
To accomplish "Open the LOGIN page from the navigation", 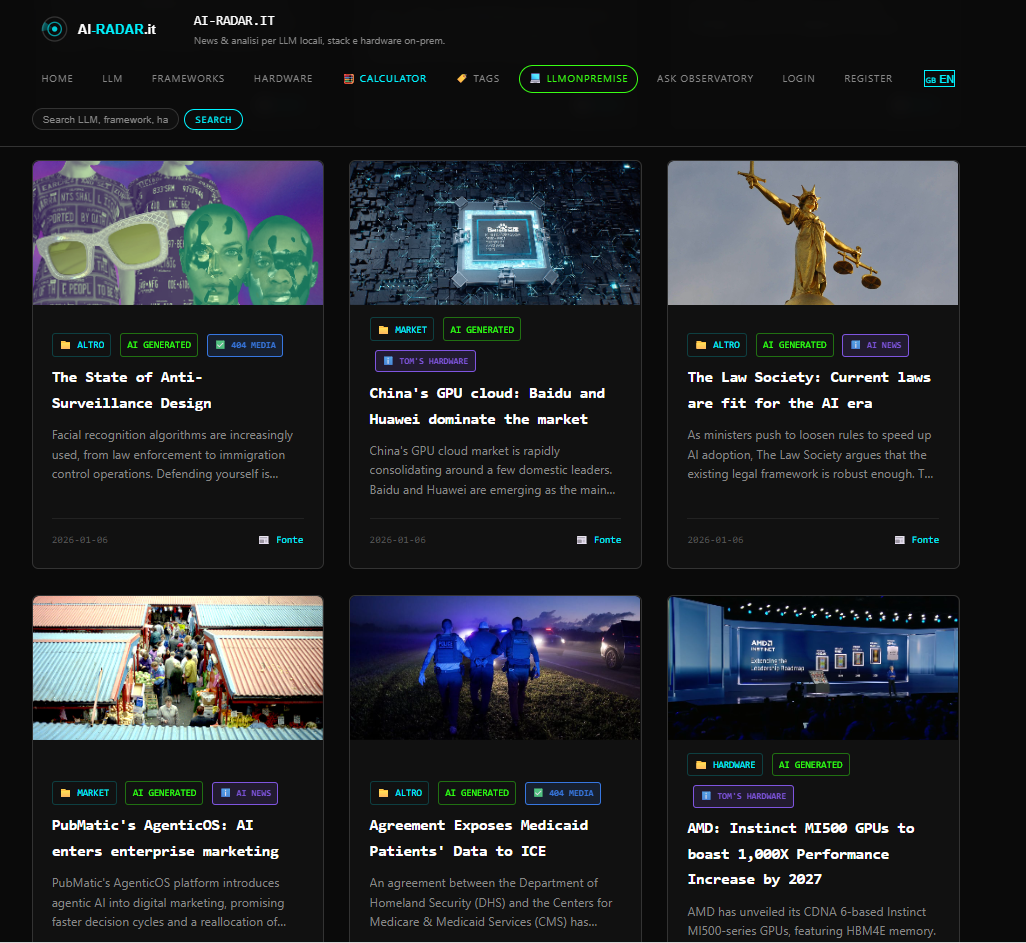I will click(x=798, y=78).
